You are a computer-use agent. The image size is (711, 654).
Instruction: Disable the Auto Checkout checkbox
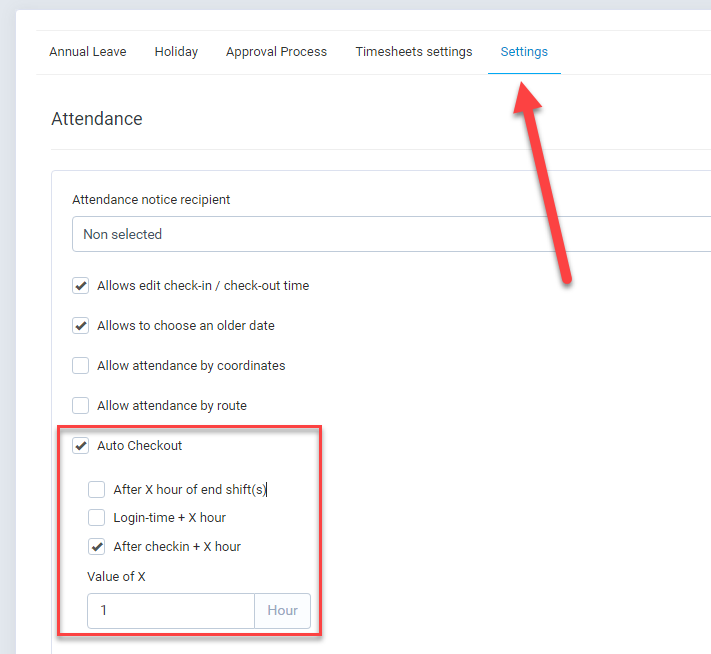coord(81,446)
